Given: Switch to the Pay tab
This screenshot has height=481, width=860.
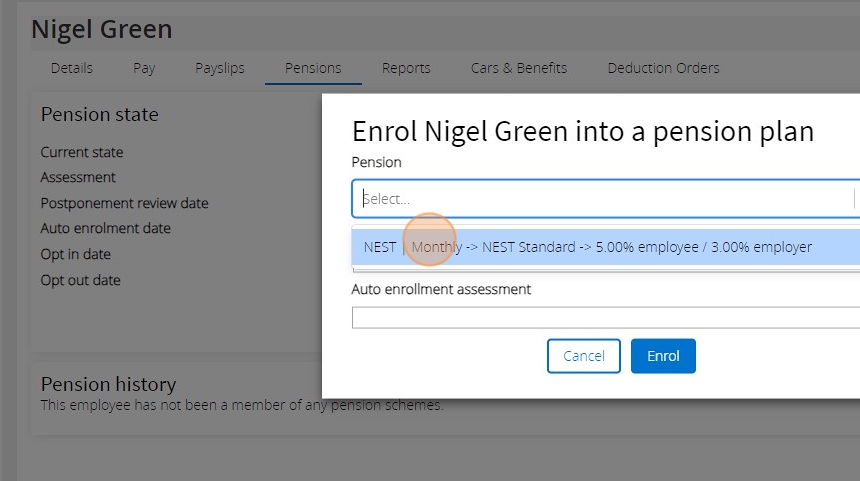Looking at the screenshot, I should click(x=144, y=68).
